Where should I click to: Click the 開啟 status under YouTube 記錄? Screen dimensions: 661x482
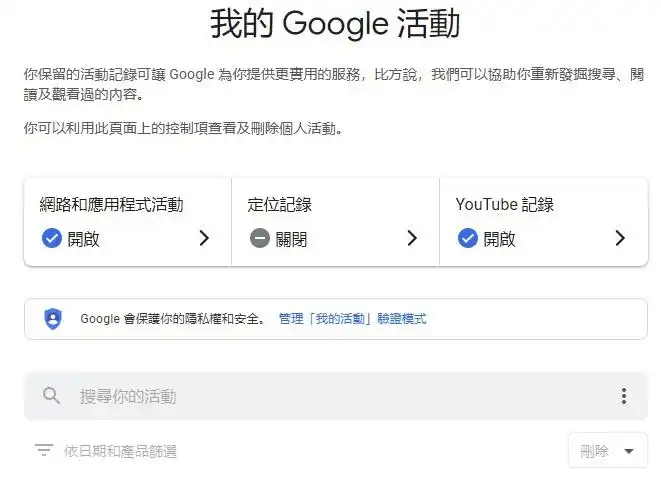click(499, 239)
